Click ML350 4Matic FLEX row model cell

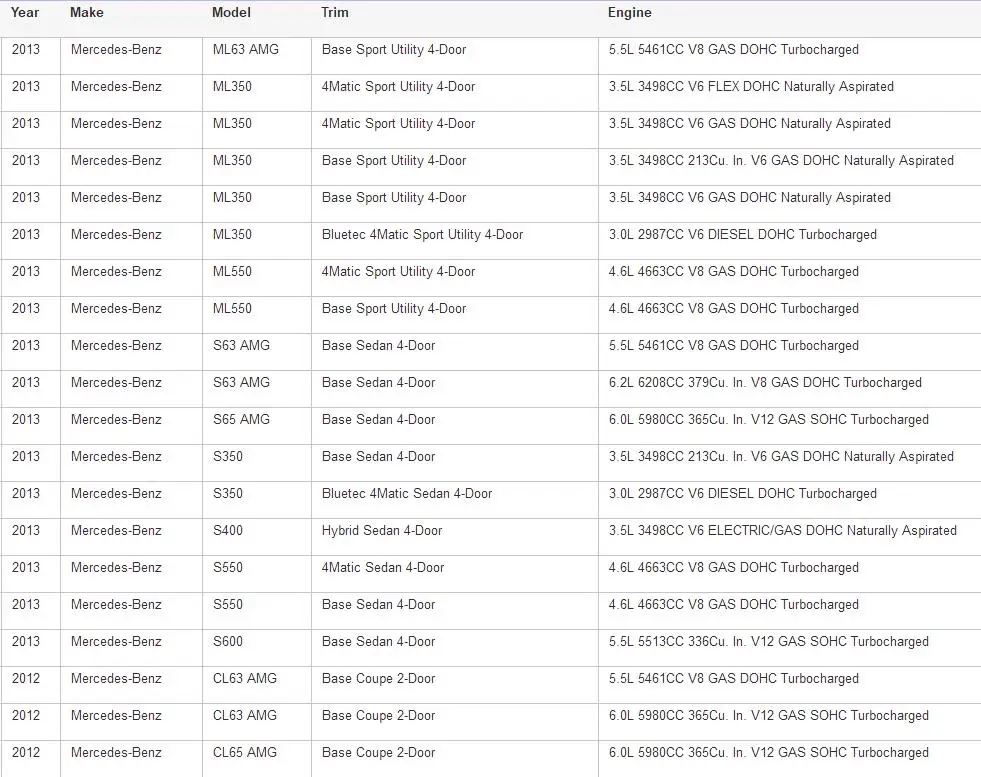[257, 93]
